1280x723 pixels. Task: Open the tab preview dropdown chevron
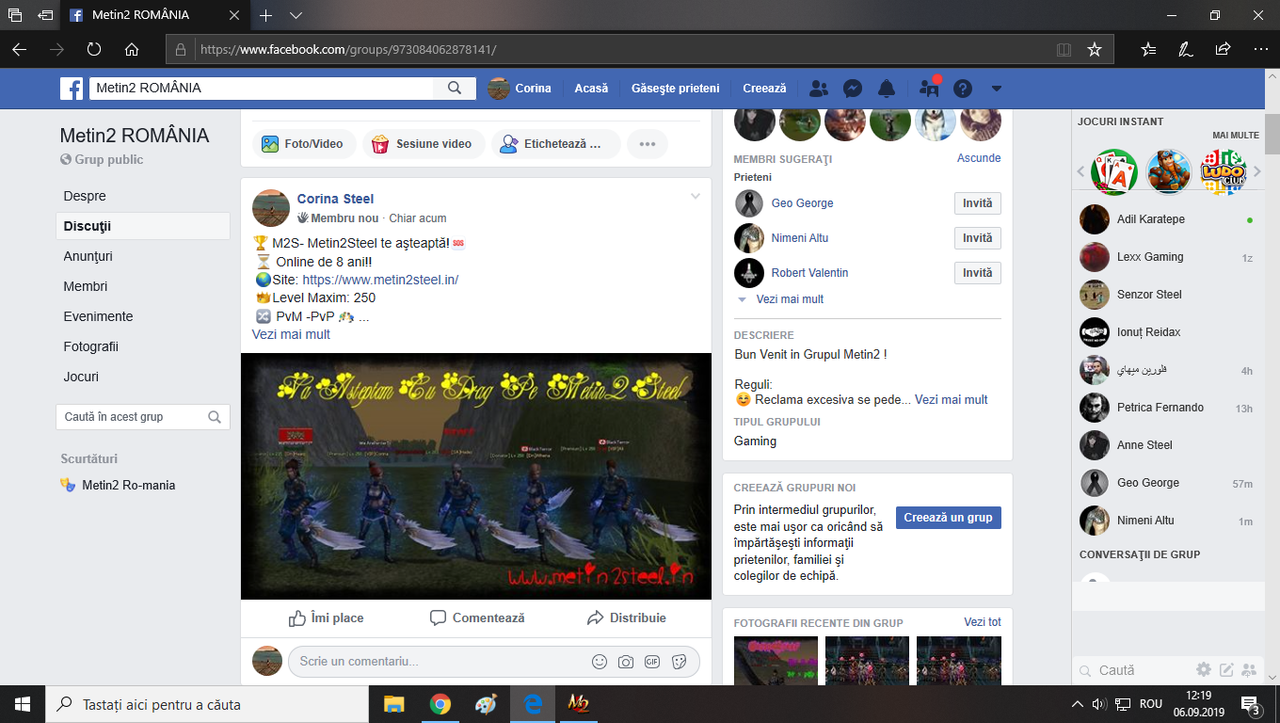click(x=296, y=16)
